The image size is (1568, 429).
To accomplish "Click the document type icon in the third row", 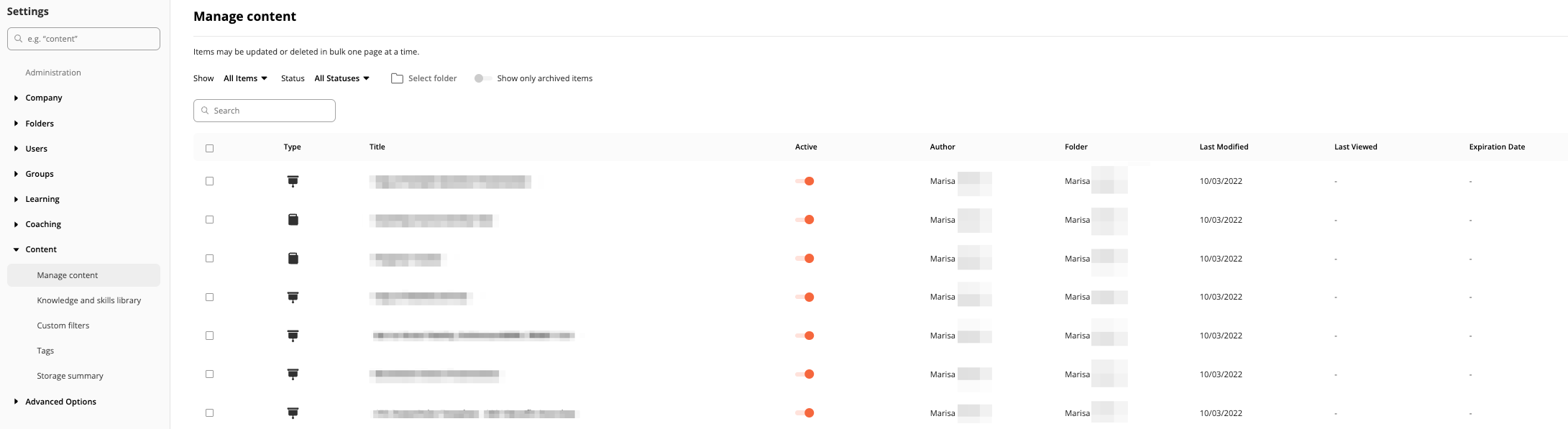I will (x=293, y=259).
